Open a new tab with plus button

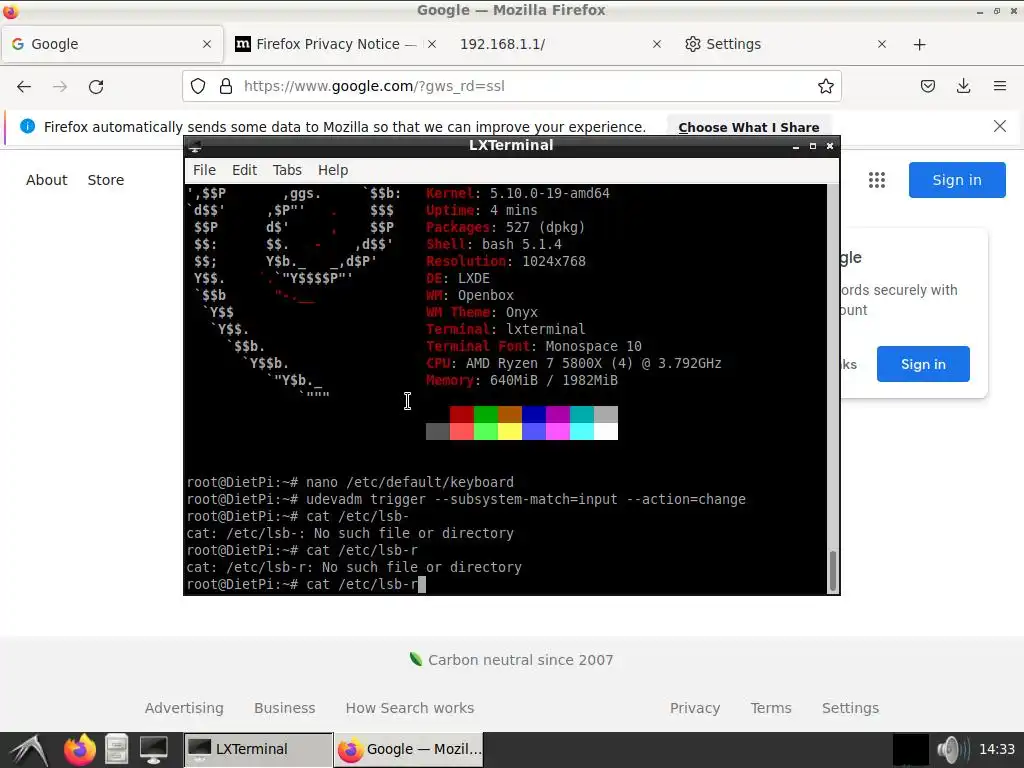tap(920, 44)
